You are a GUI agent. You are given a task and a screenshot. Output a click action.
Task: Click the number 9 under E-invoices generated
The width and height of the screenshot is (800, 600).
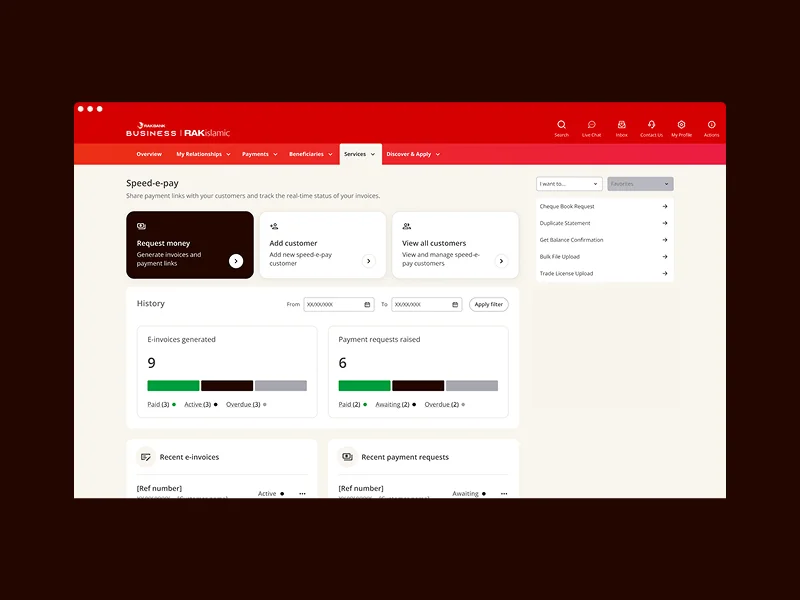pos(152,363)
